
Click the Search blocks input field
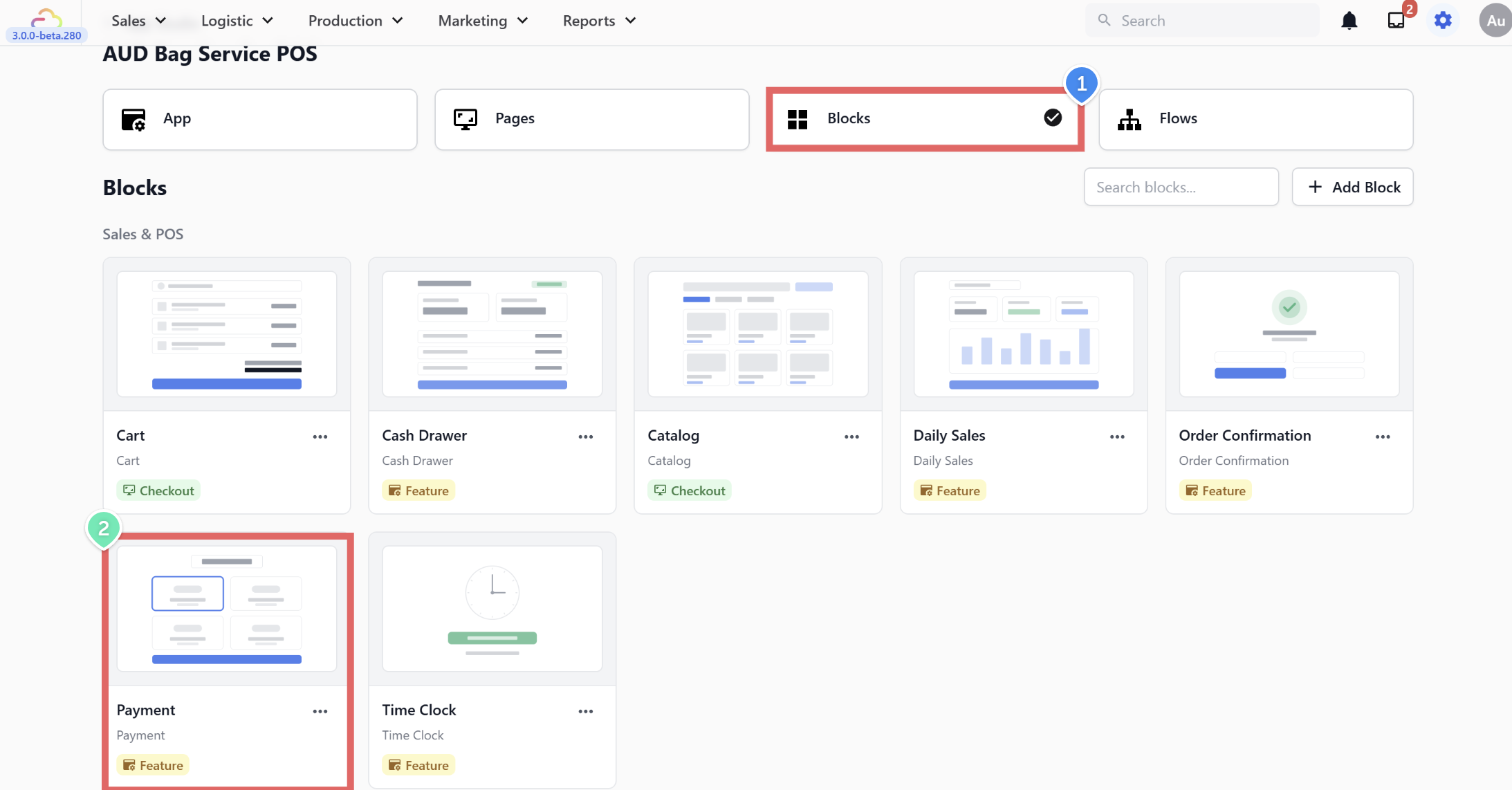1181,187
